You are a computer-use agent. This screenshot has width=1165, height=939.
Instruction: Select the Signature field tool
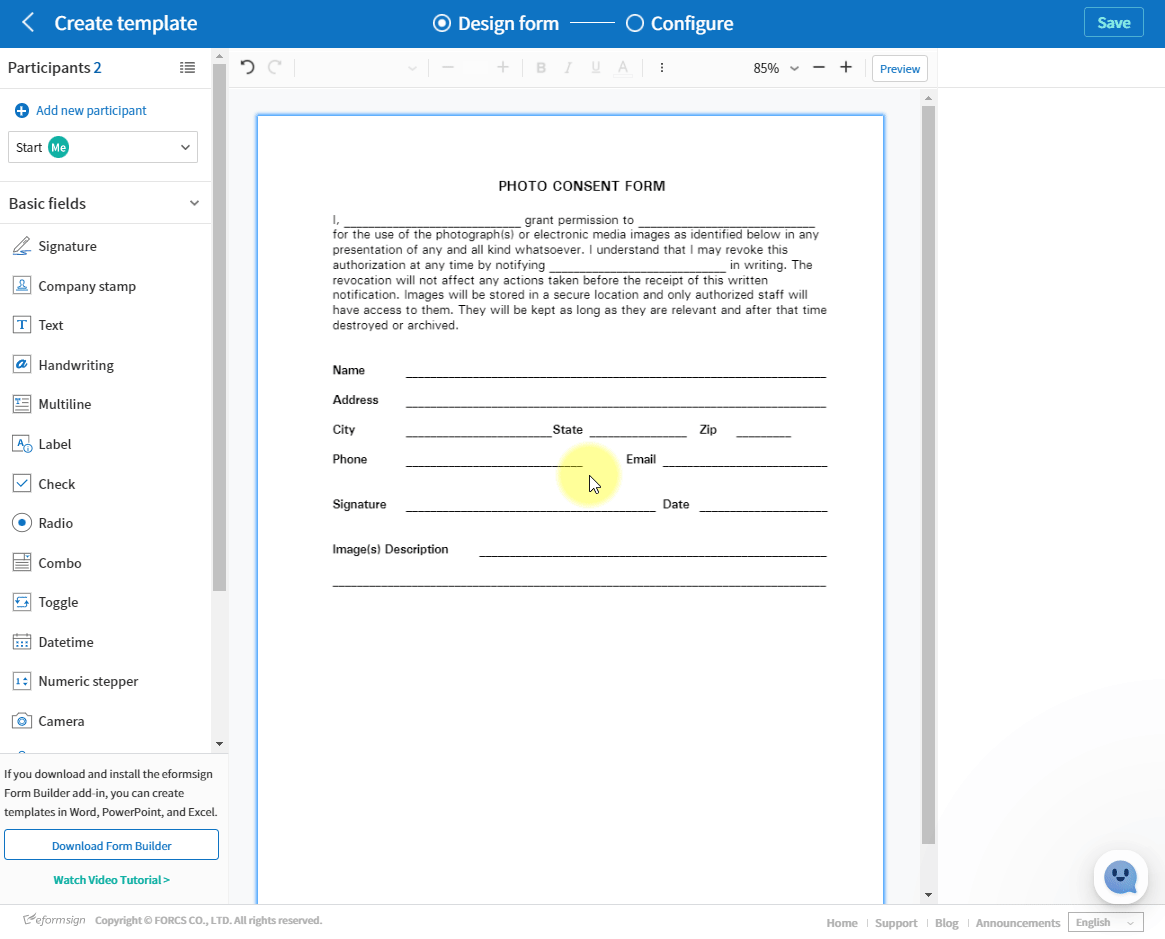pos(66,245)
